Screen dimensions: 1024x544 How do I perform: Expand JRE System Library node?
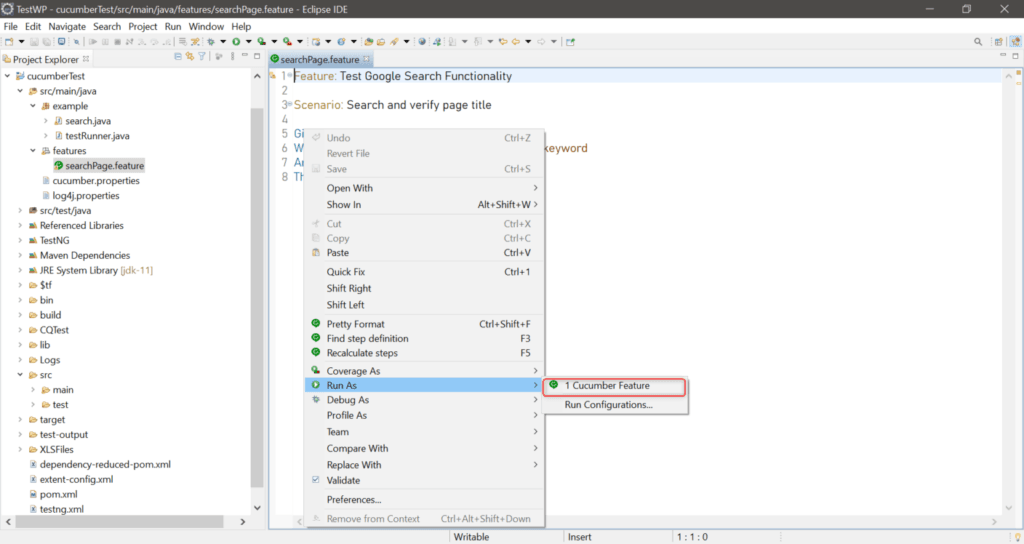(x=20, y=270)
